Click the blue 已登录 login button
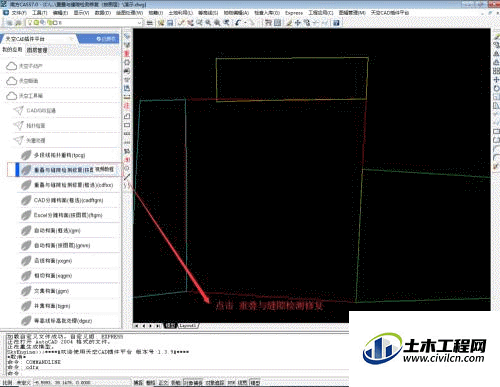The image size is (500, 387). 106,39
